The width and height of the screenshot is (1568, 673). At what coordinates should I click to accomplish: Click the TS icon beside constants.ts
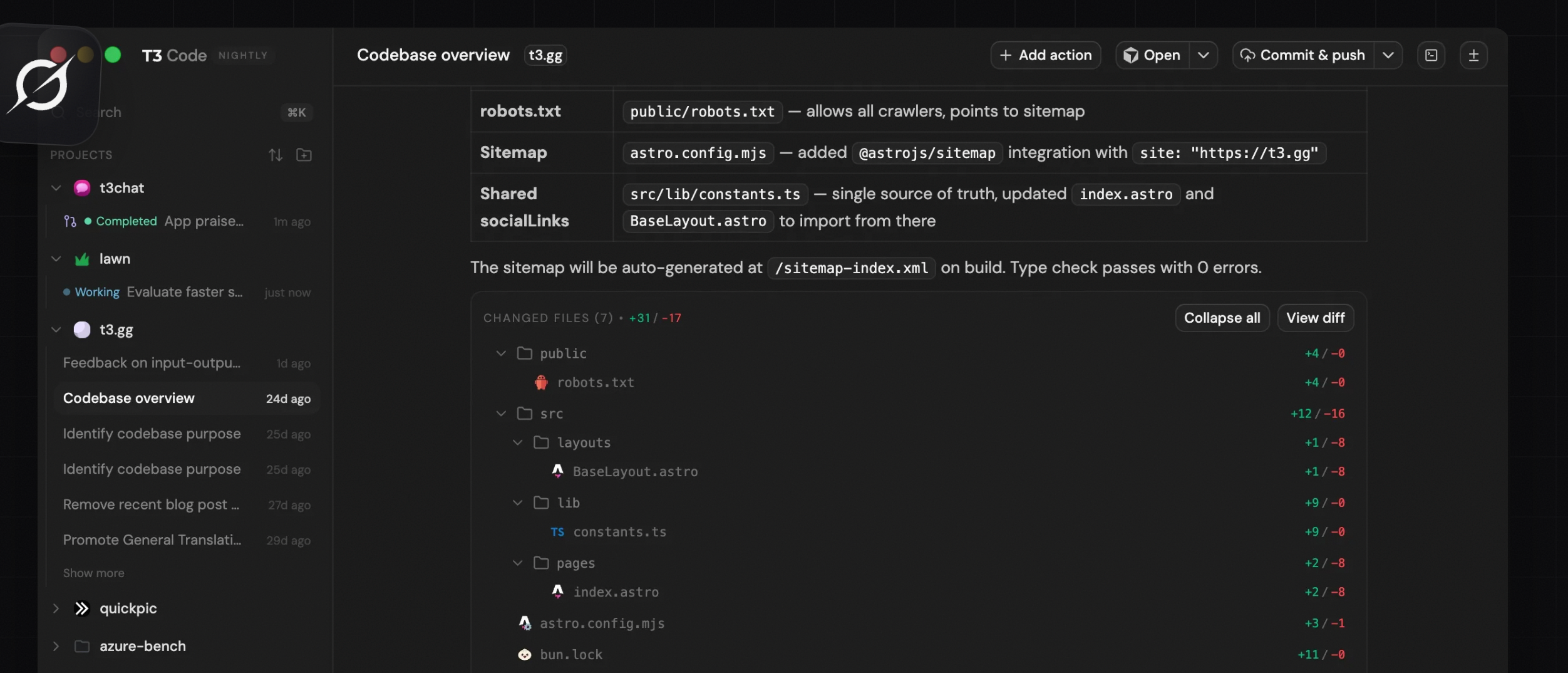coord(557,532)
